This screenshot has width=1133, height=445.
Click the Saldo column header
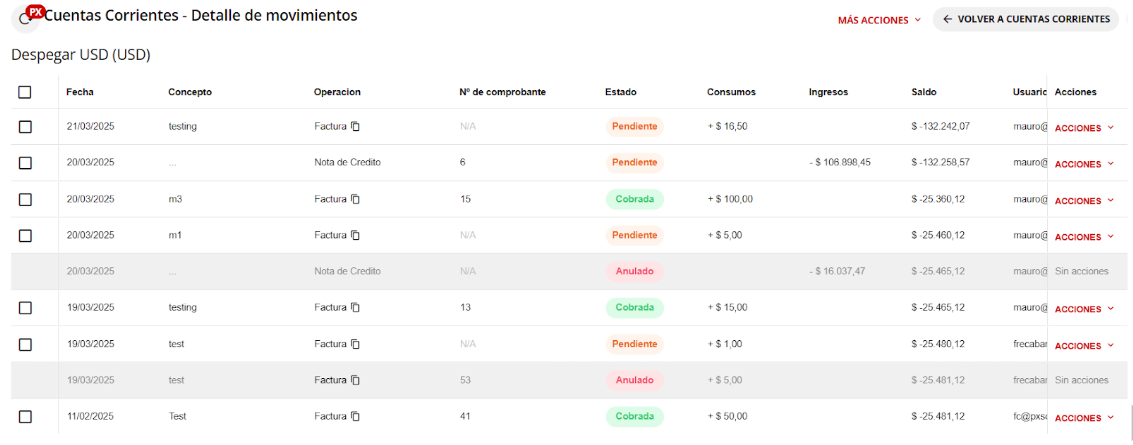[x=924, y=92]
